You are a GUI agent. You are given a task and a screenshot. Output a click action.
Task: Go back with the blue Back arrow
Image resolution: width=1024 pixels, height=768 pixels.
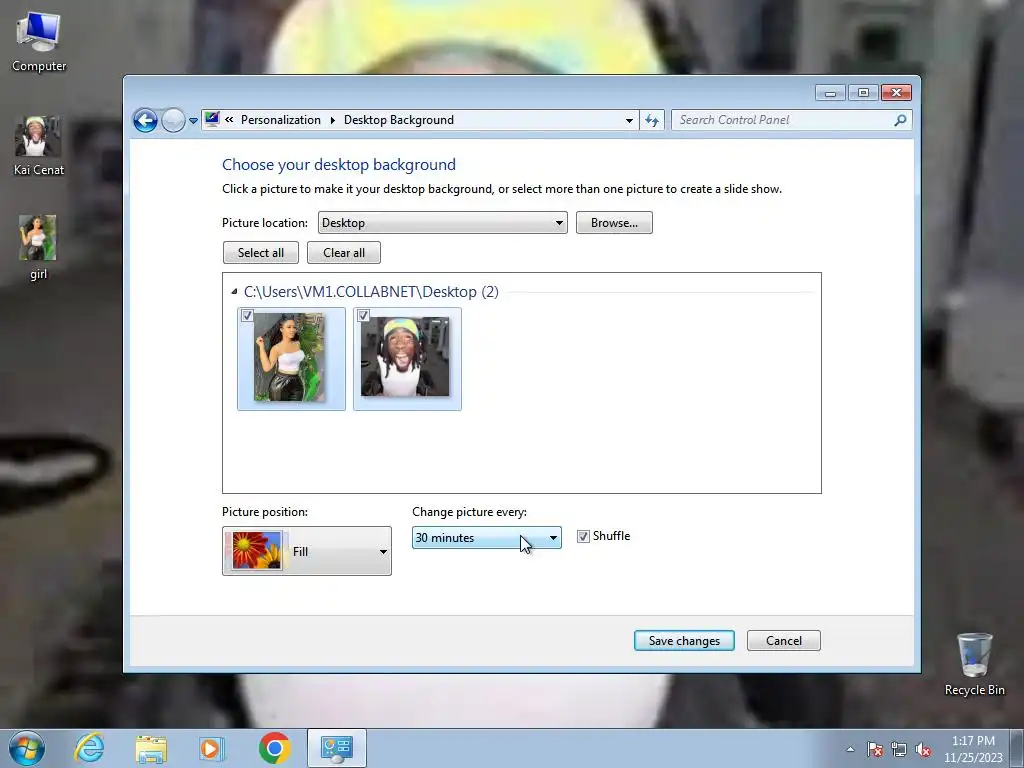click(145, 120)
